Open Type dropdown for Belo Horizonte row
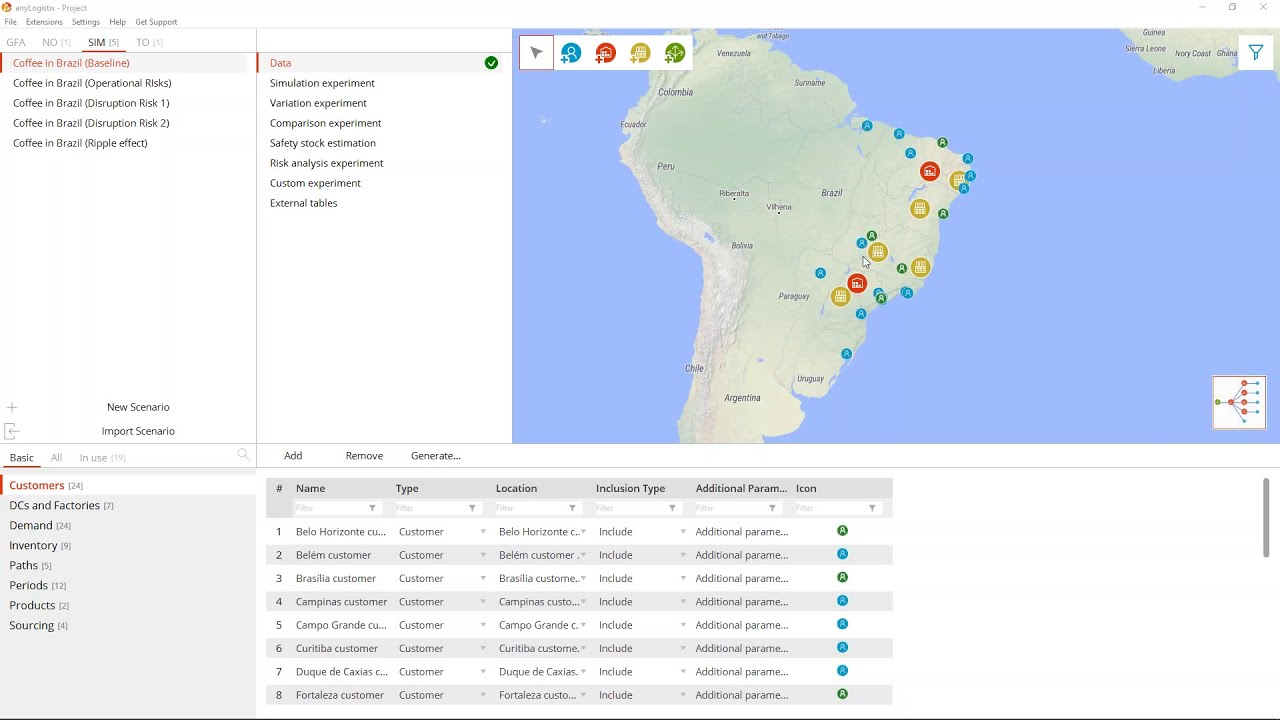Screen dimensions: 1280x720 coord(483,532)
